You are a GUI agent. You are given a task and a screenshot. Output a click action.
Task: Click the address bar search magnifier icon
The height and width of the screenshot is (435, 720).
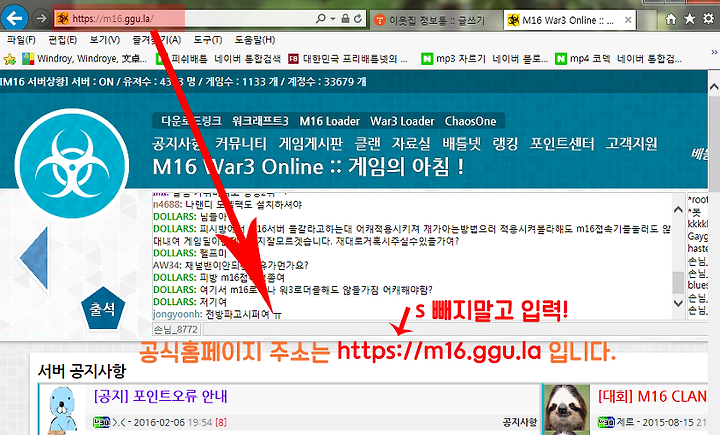pos(321,19)
